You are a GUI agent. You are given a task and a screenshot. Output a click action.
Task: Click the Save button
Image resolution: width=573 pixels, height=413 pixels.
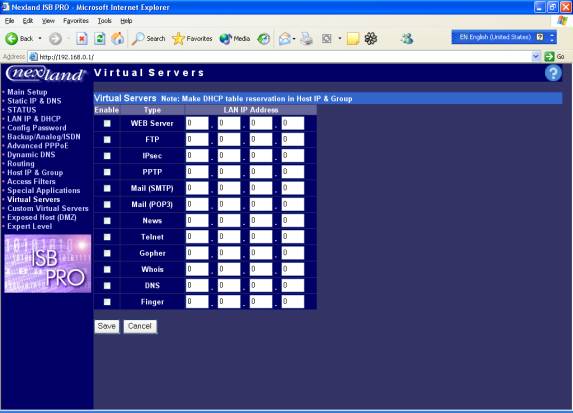[107, 326]
